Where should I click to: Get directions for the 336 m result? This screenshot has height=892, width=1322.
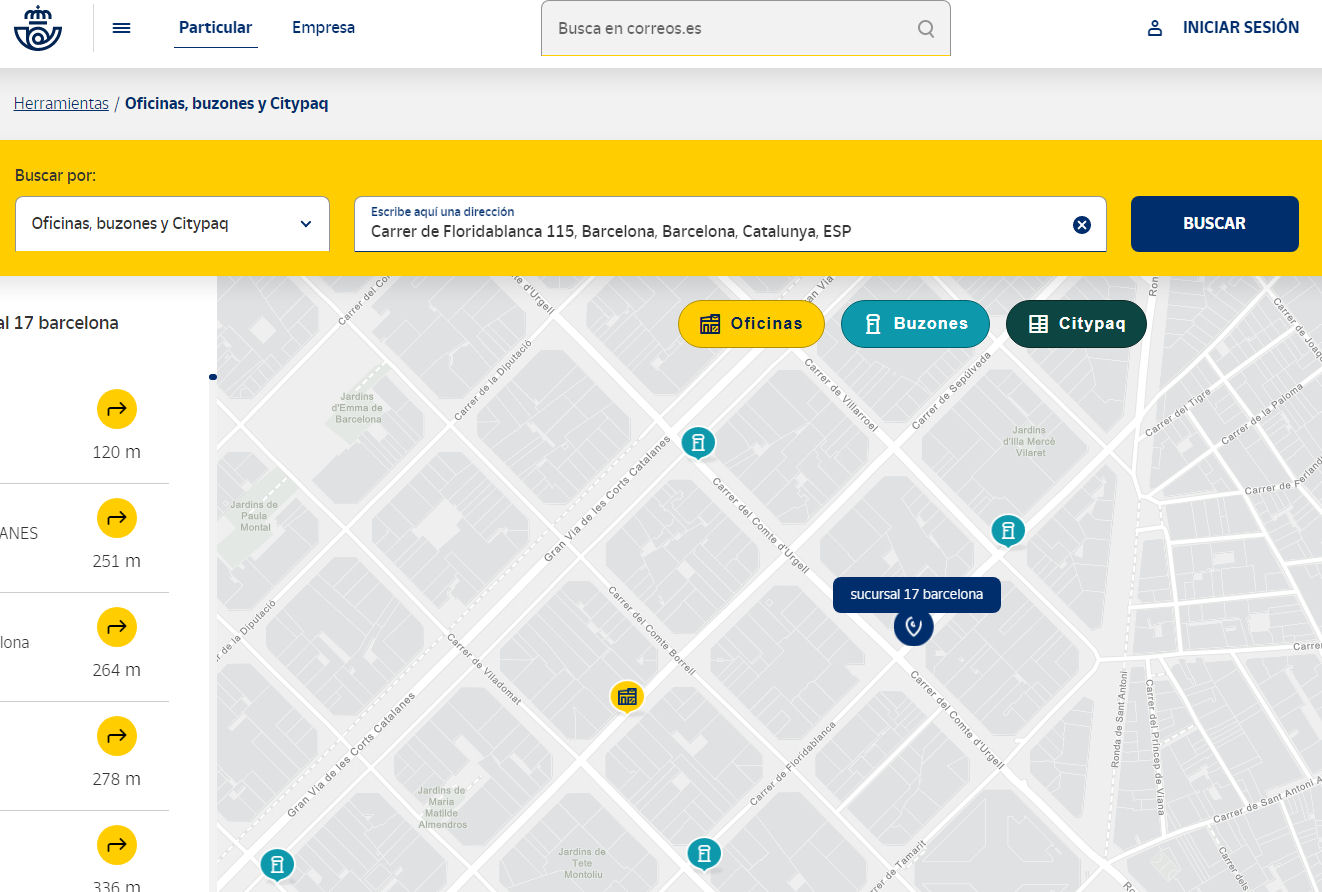tap(117, 845)
